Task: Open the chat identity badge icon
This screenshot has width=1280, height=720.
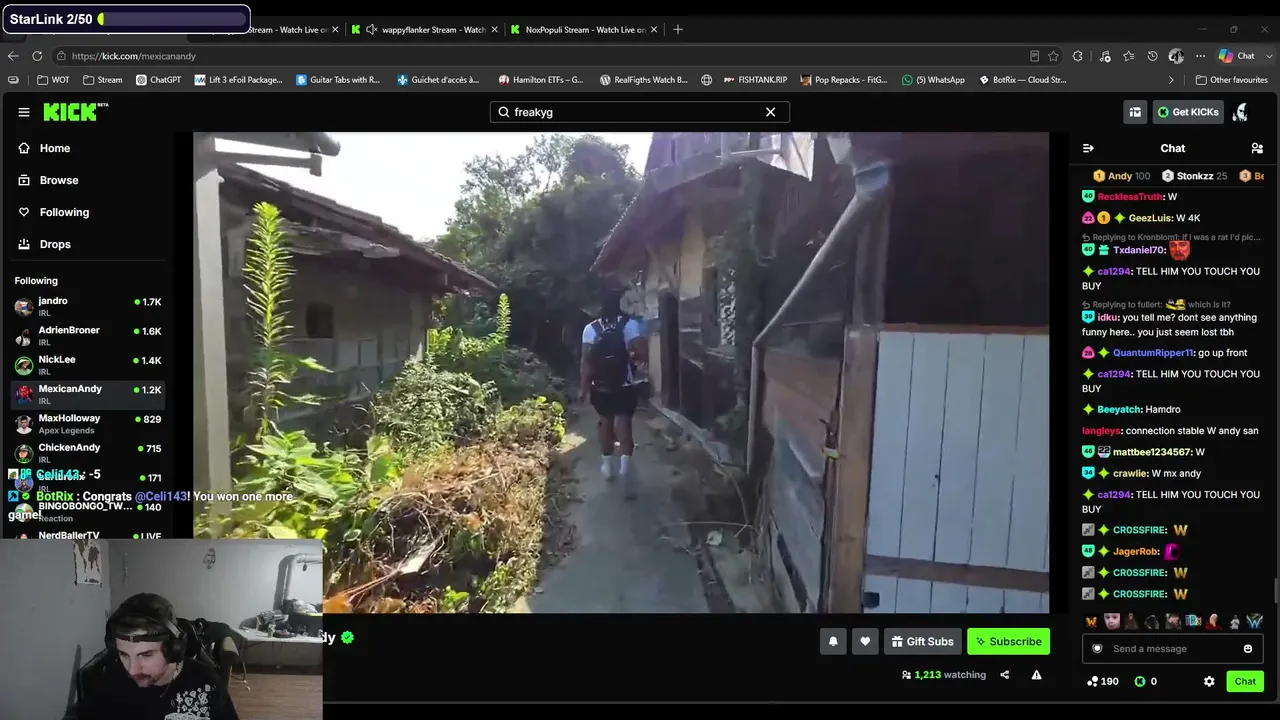Action: click(1097, 649)
